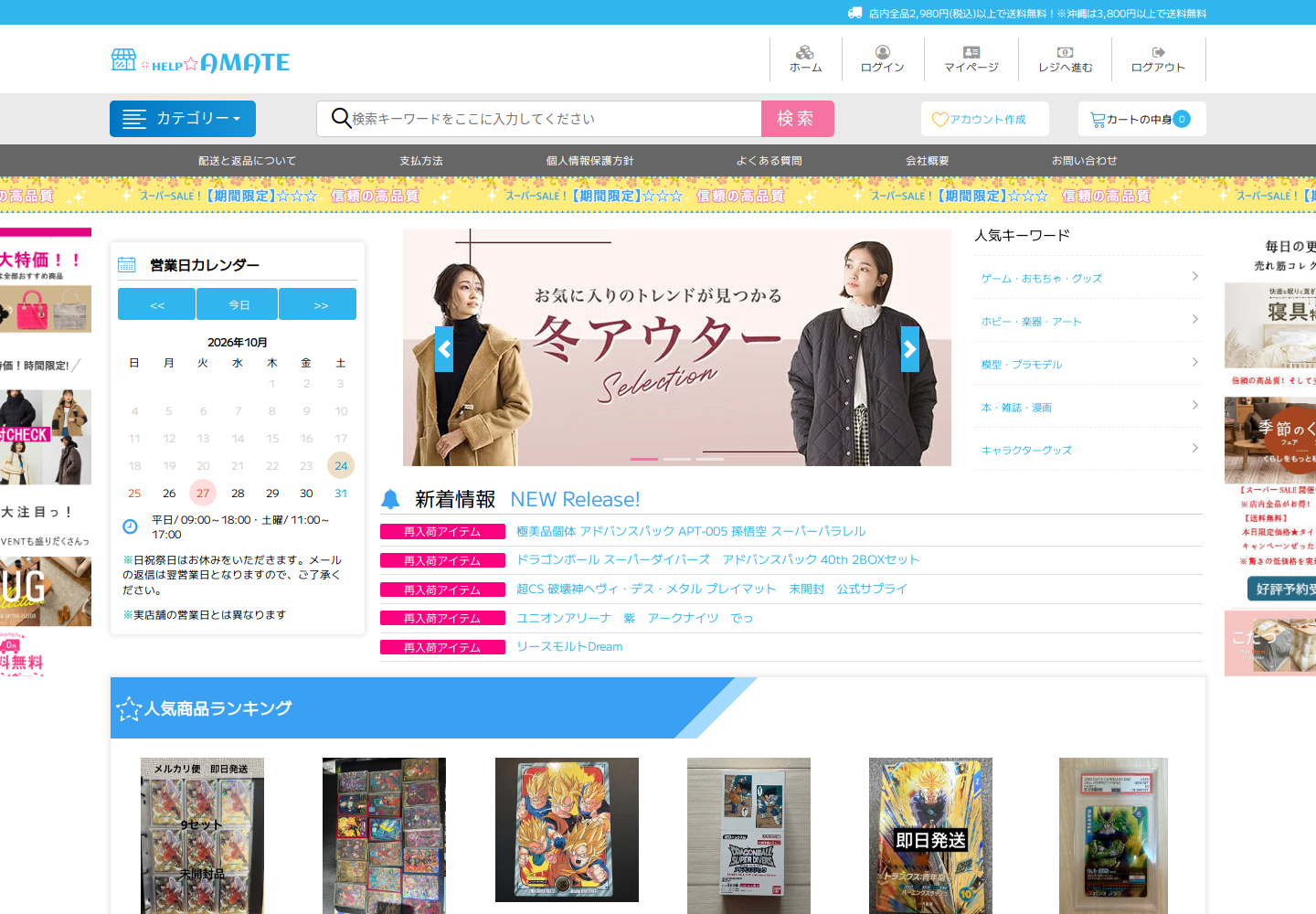Open リースモルトDream link
The height and width of the screenshot is (914, 1316).
pos(569,646)
